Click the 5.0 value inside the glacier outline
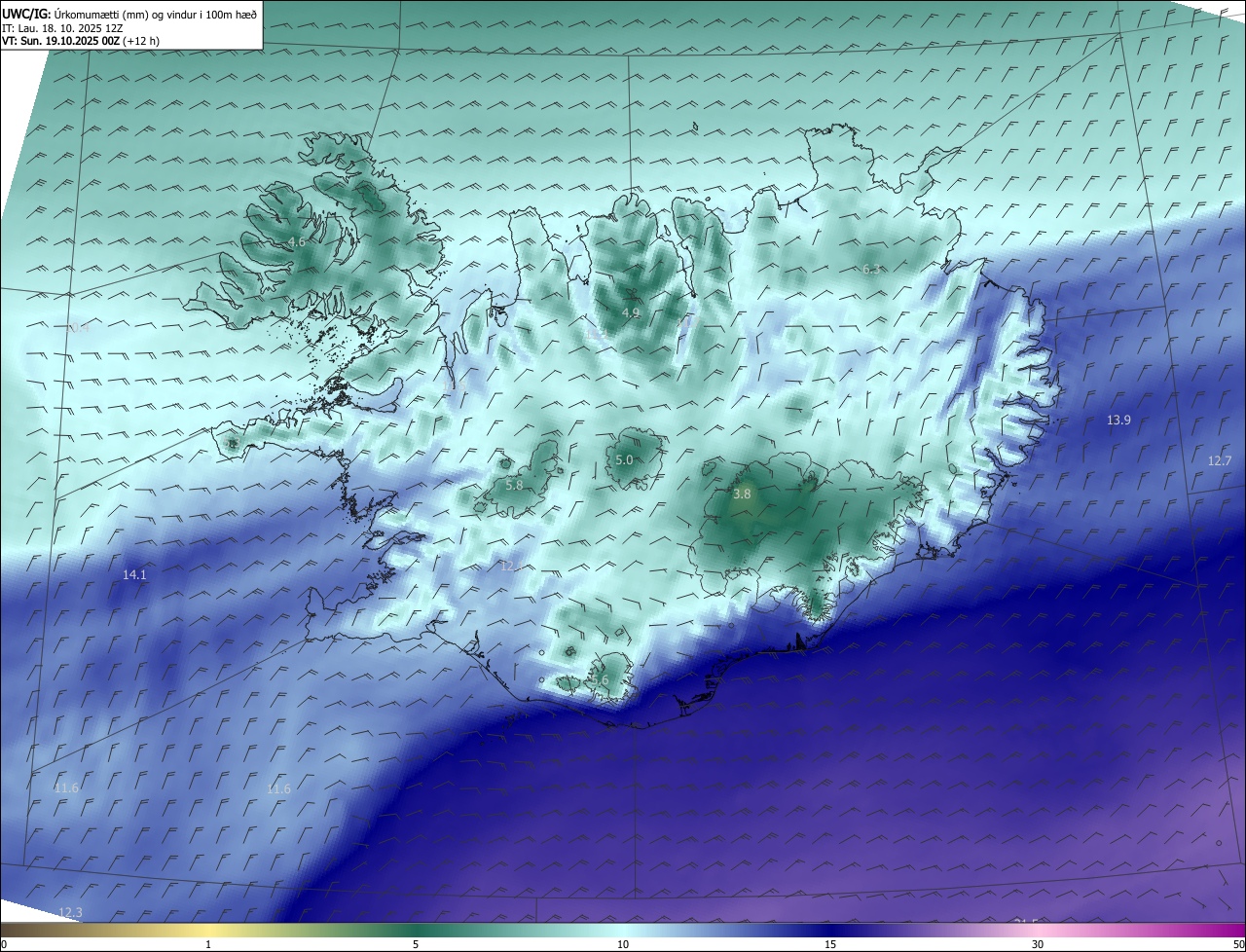 pyautogui.click(x=624, y=459)
